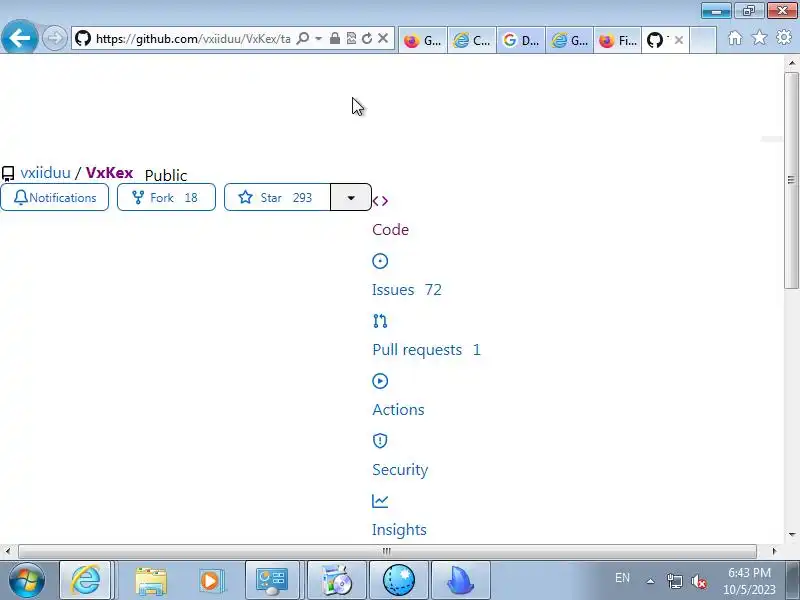Viewport: 800px width, 600px height.
Task: Restore down the browser window
Action: (749, 10)
